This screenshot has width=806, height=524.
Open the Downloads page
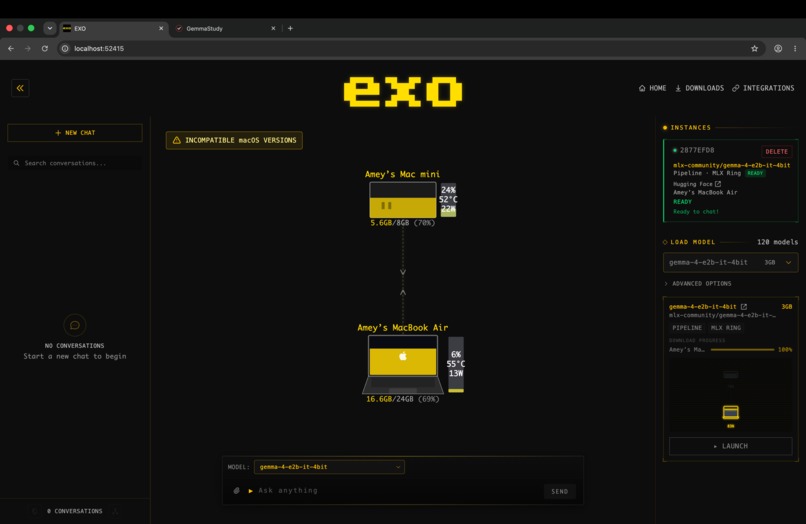tap(699, 88)
